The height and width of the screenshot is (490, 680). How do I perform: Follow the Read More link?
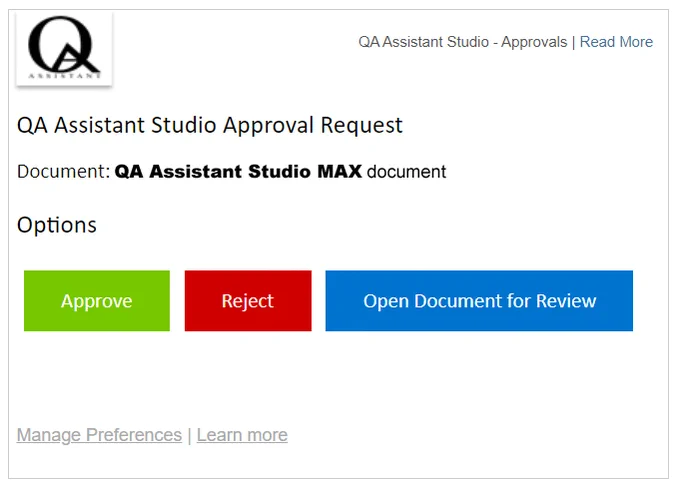pos(616,42)
